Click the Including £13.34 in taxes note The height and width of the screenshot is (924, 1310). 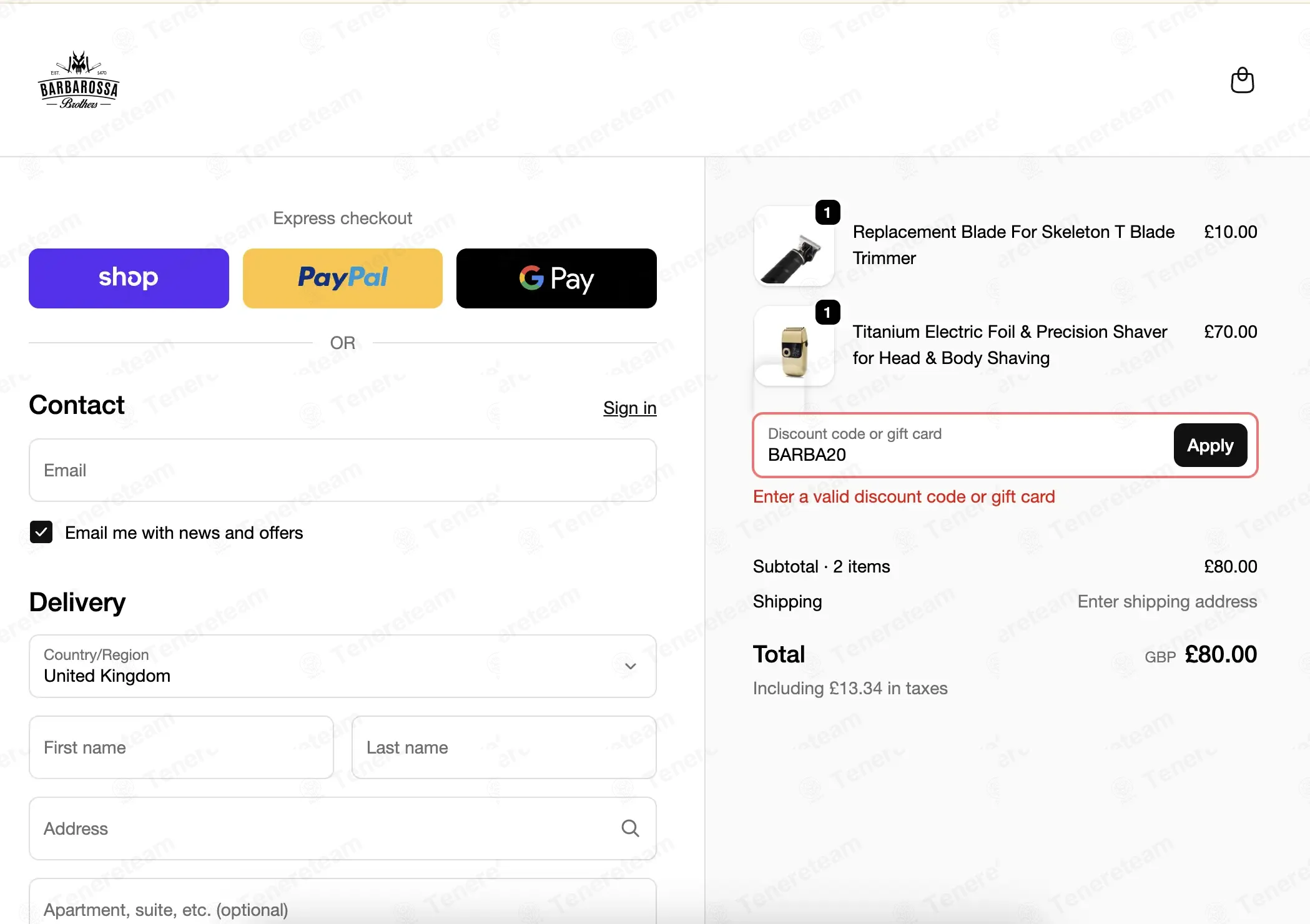tap(850, 689)
